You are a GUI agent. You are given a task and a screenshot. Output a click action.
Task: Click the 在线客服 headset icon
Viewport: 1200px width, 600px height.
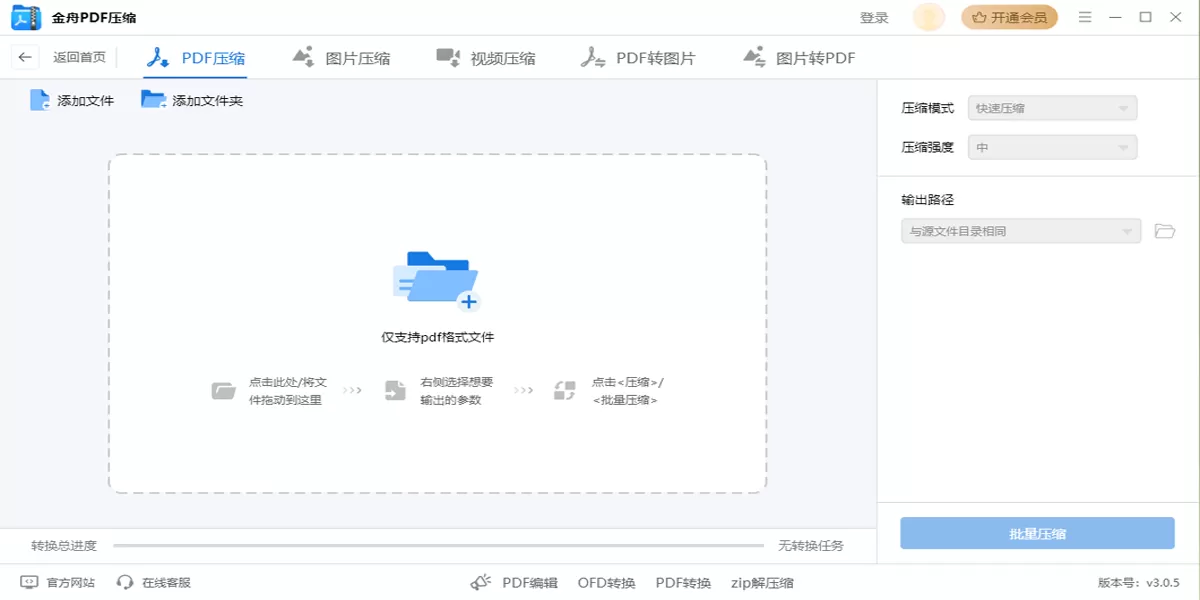click(x=125, y=582)
